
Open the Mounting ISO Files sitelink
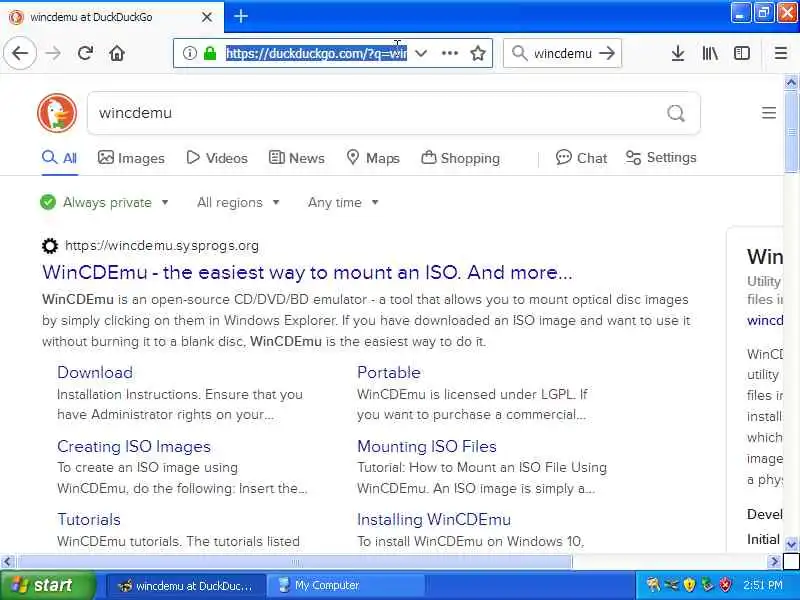click(x=427, y=446)
